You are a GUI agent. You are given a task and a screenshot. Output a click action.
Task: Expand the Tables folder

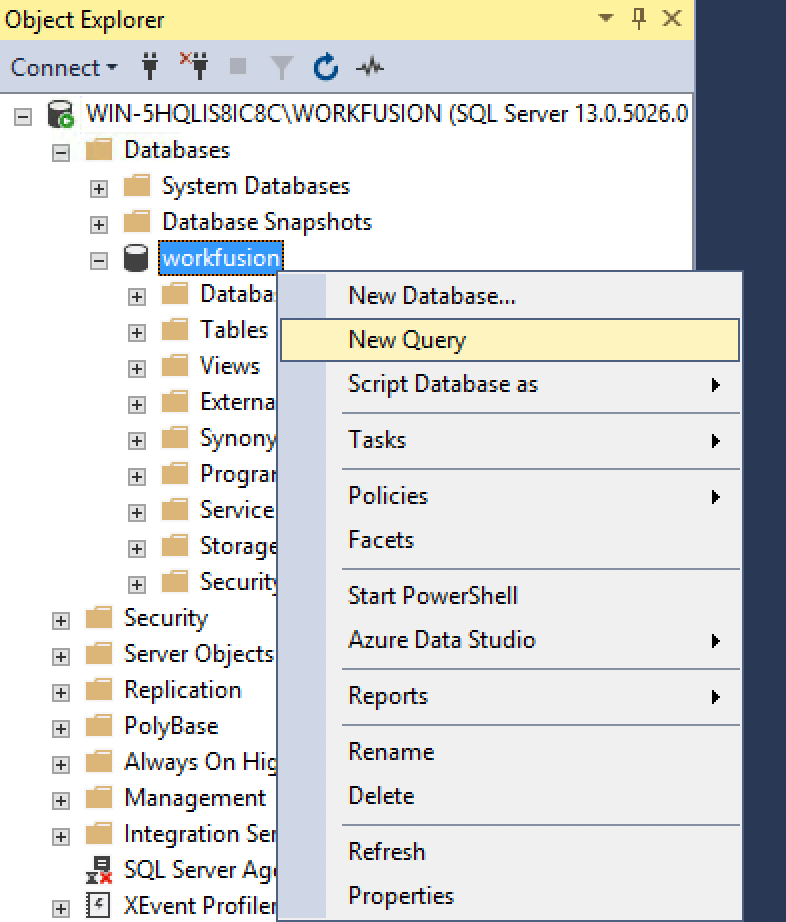pyautogui.click(x=137, y=332)
